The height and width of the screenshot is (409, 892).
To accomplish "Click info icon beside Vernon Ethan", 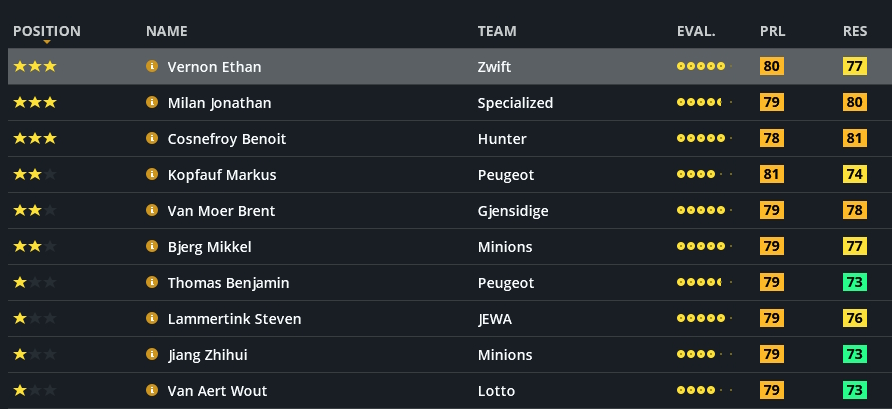I will click(152, 67).
